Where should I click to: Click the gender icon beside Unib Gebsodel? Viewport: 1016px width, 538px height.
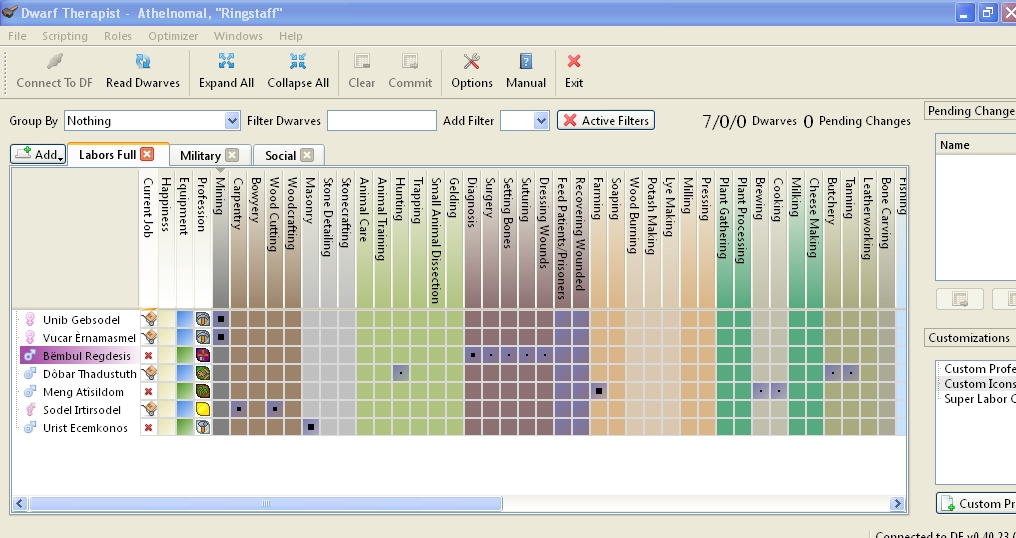[29, 320]
